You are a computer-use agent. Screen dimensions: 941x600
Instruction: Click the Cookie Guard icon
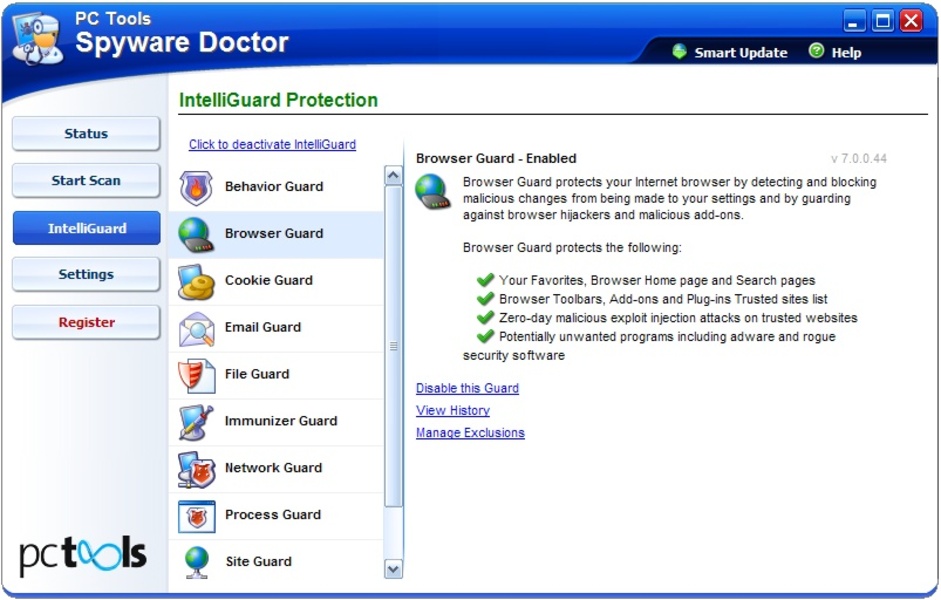196,281
